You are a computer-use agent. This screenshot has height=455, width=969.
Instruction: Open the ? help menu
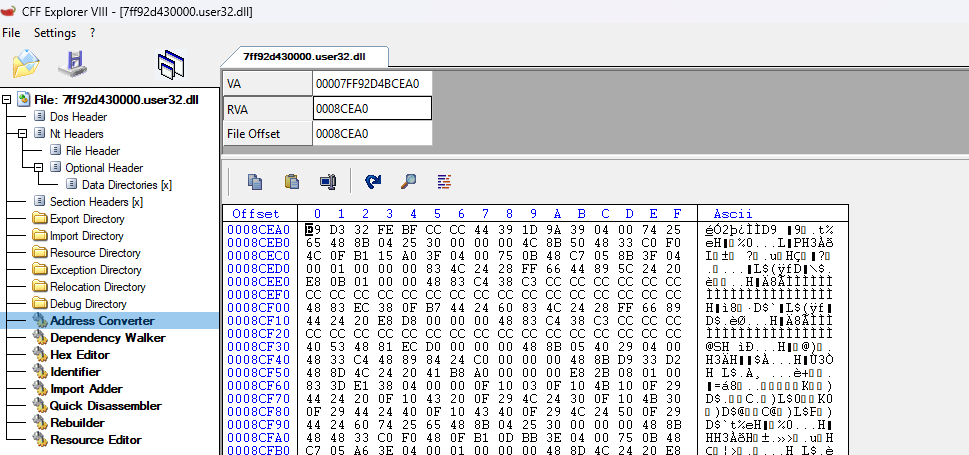(93, 33)
